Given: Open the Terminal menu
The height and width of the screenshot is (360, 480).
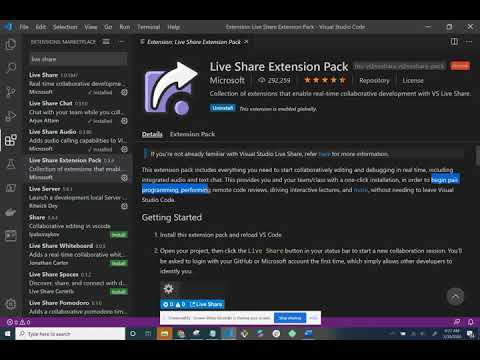Looking at the screenshot, I should pyautogui.click(x=149, y=27).
